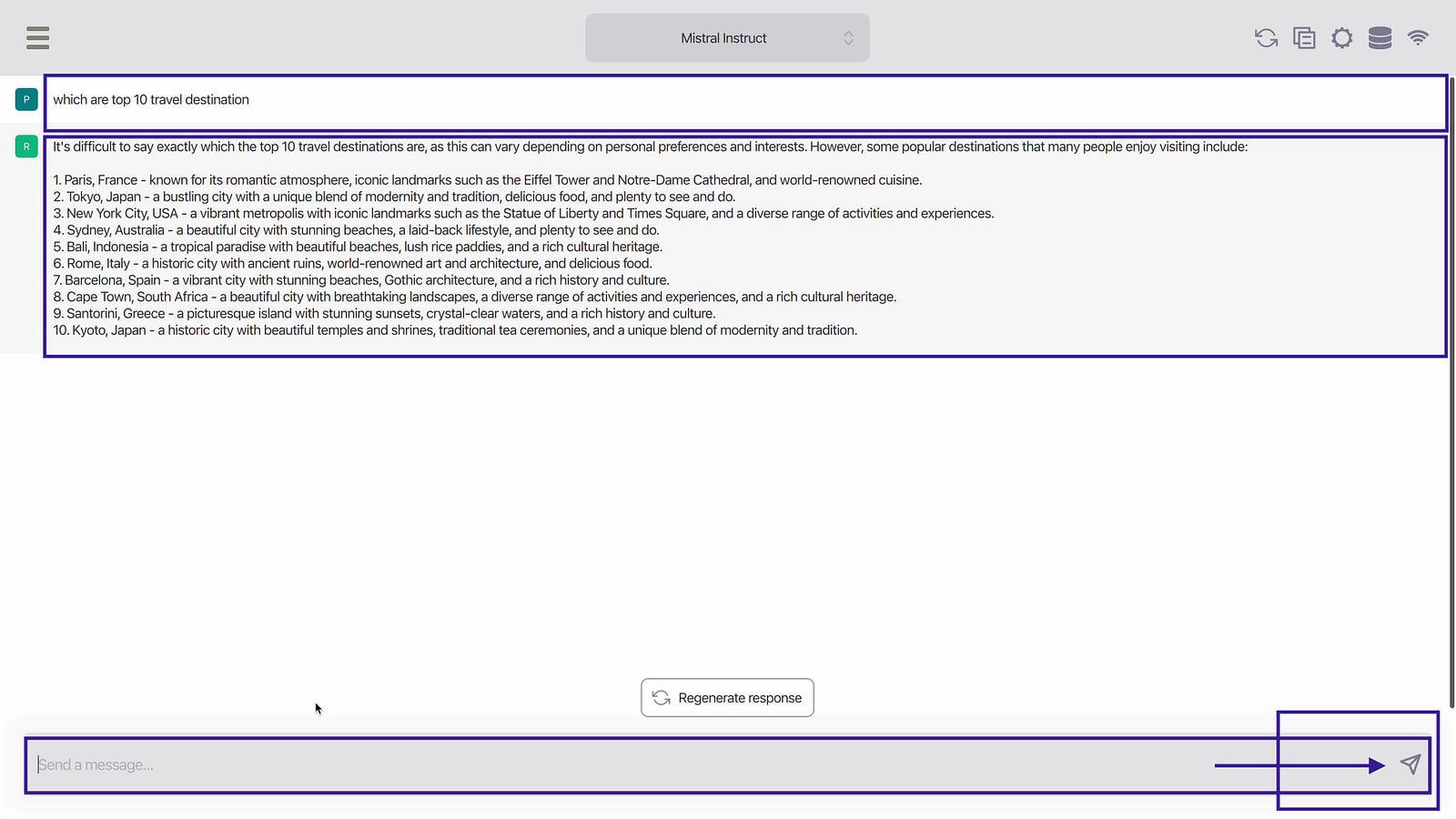Click the copy documents icon
This screenshot has width=1456, height=819.
point(1304,37)
